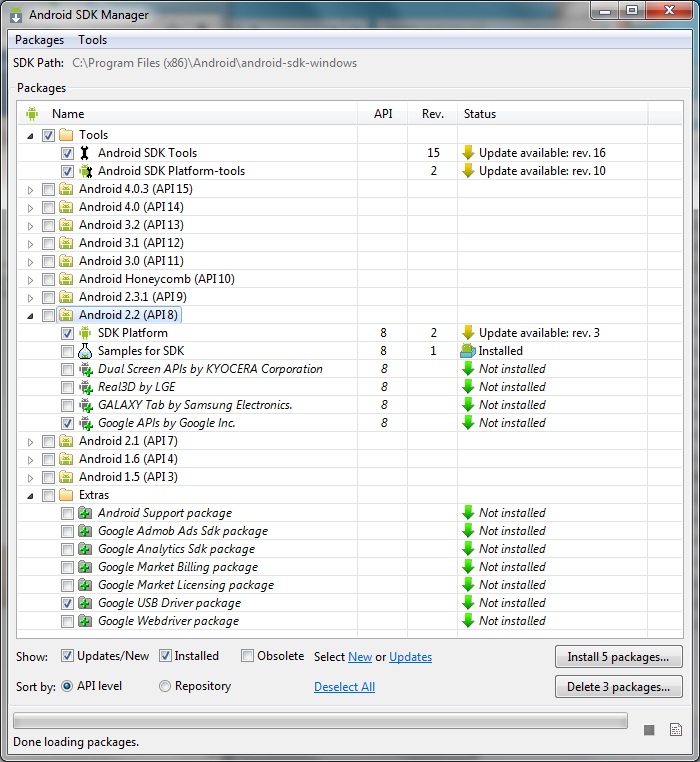This screenshot has height=762, width=700.
Task: Toggle the Installed show filter checkbox
Action: tap(165, 656)
